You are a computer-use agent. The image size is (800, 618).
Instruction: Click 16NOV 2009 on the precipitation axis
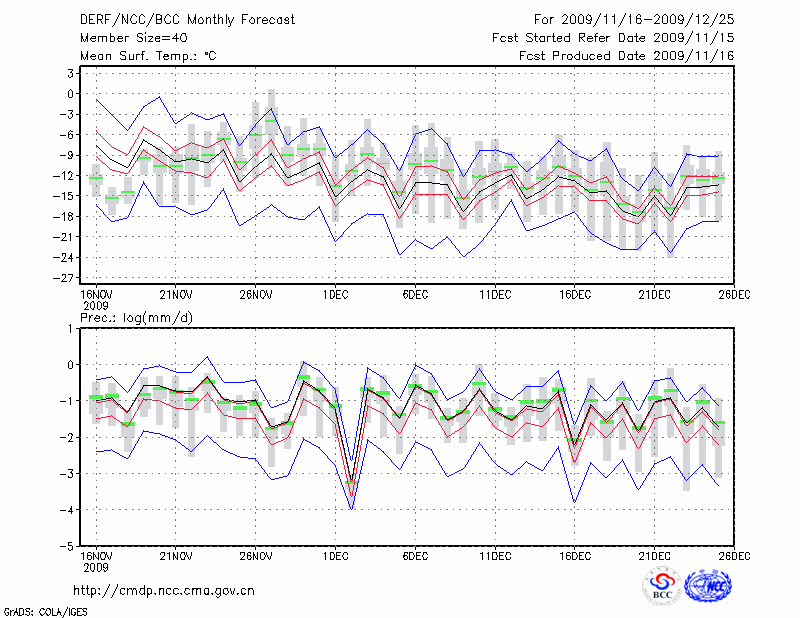[x=96, y=561]
